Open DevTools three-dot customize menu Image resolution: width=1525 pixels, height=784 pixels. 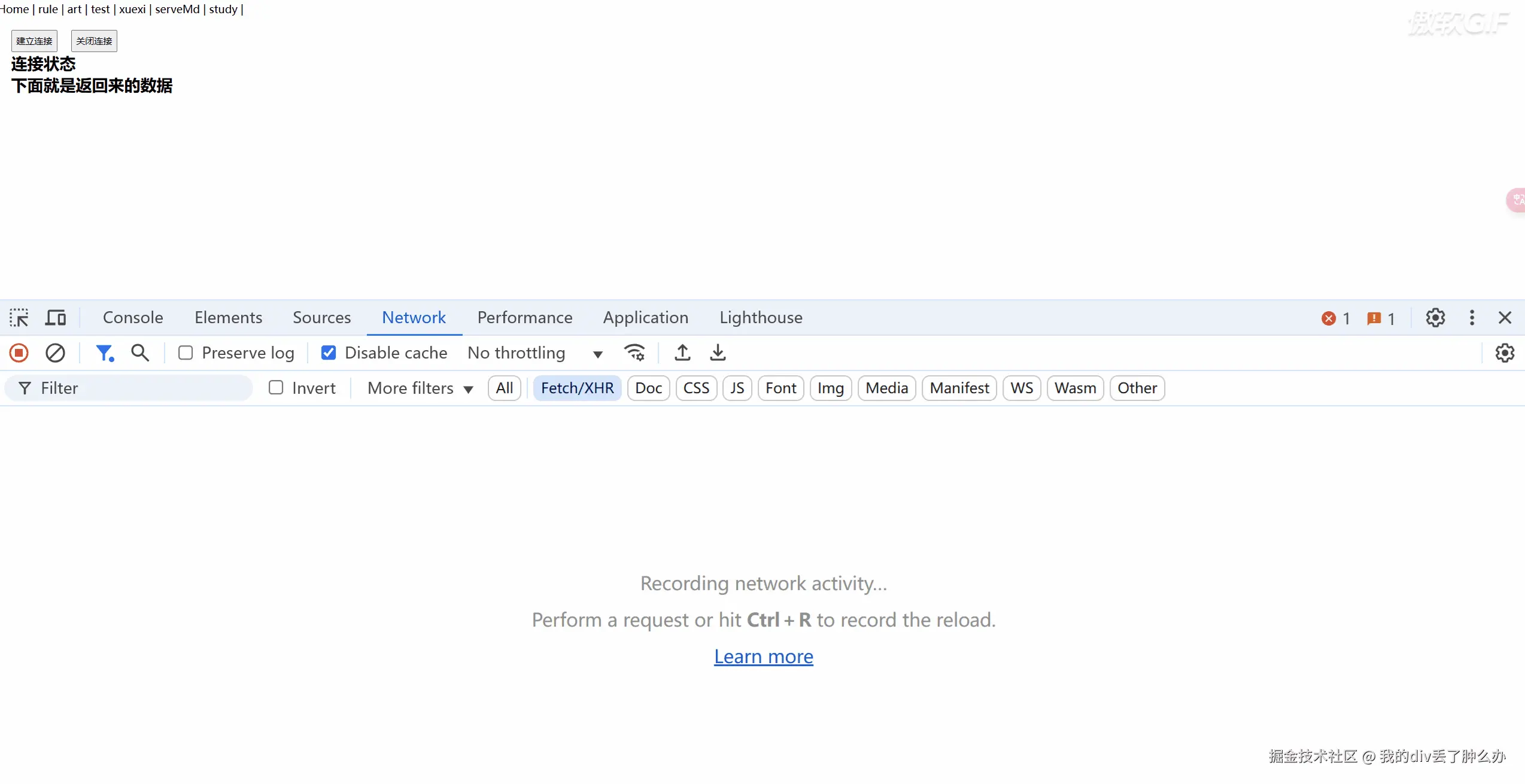click(x=1472, y=317)
